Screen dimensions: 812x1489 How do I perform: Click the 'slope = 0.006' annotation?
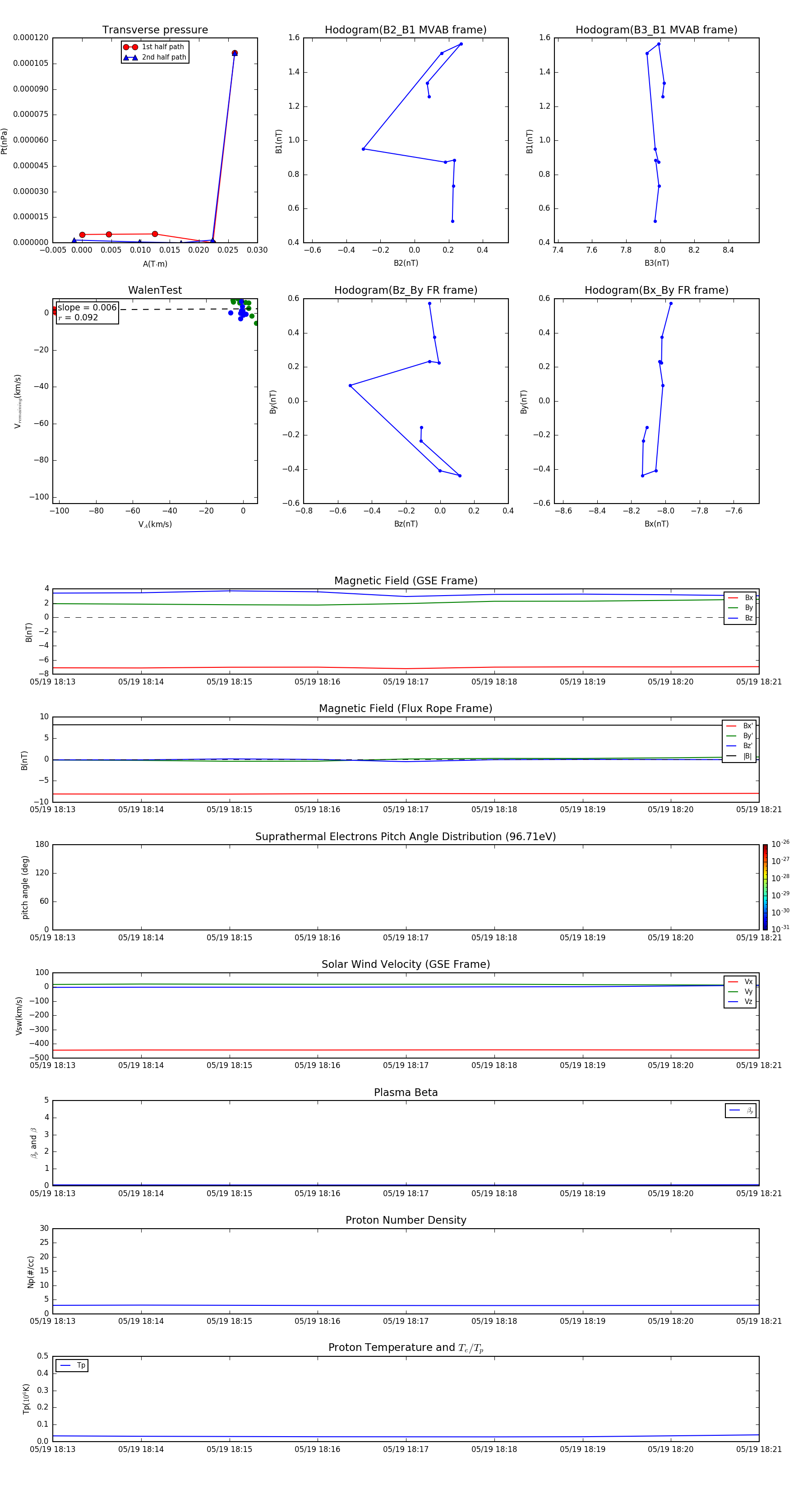tap(87, 308)
